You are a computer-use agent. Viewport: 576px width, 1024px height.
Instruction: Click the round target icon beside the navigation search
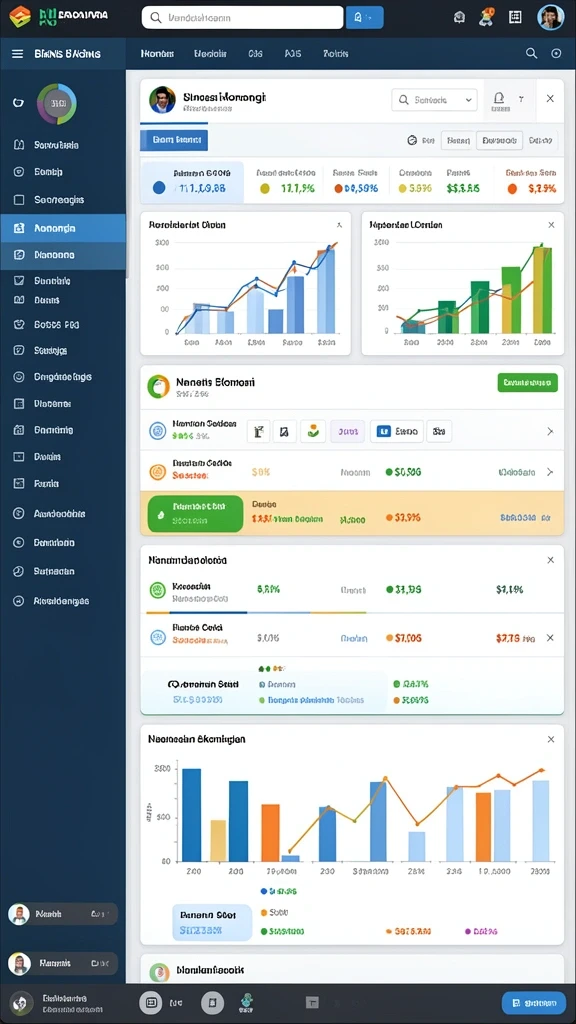click(x=556, y=54)
